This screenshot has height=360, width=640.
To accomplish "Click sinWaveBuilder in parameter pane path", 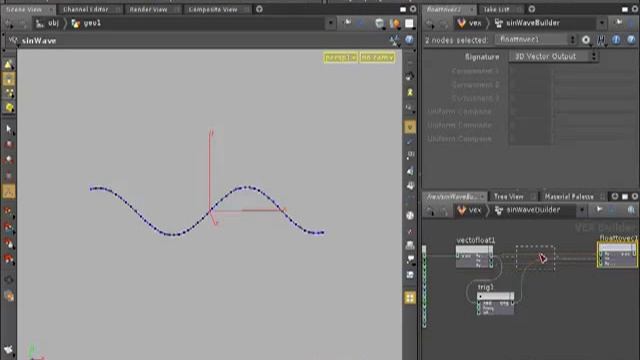I will 527,23.
